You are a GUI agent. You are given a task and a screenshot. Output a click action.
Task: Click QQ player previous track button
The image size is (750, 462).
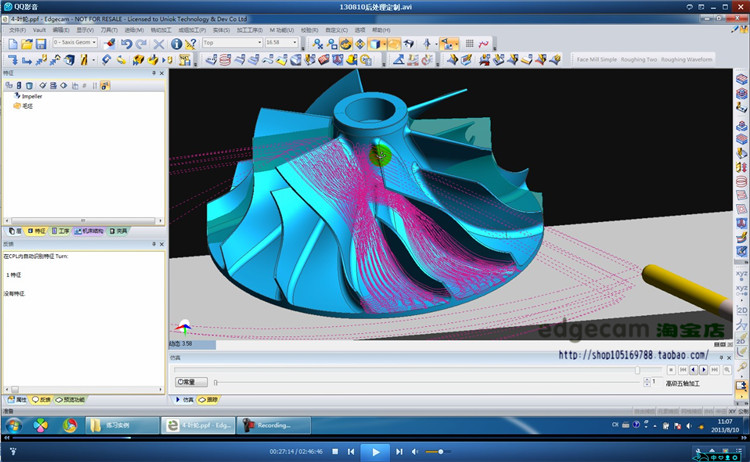click(351, 451)
